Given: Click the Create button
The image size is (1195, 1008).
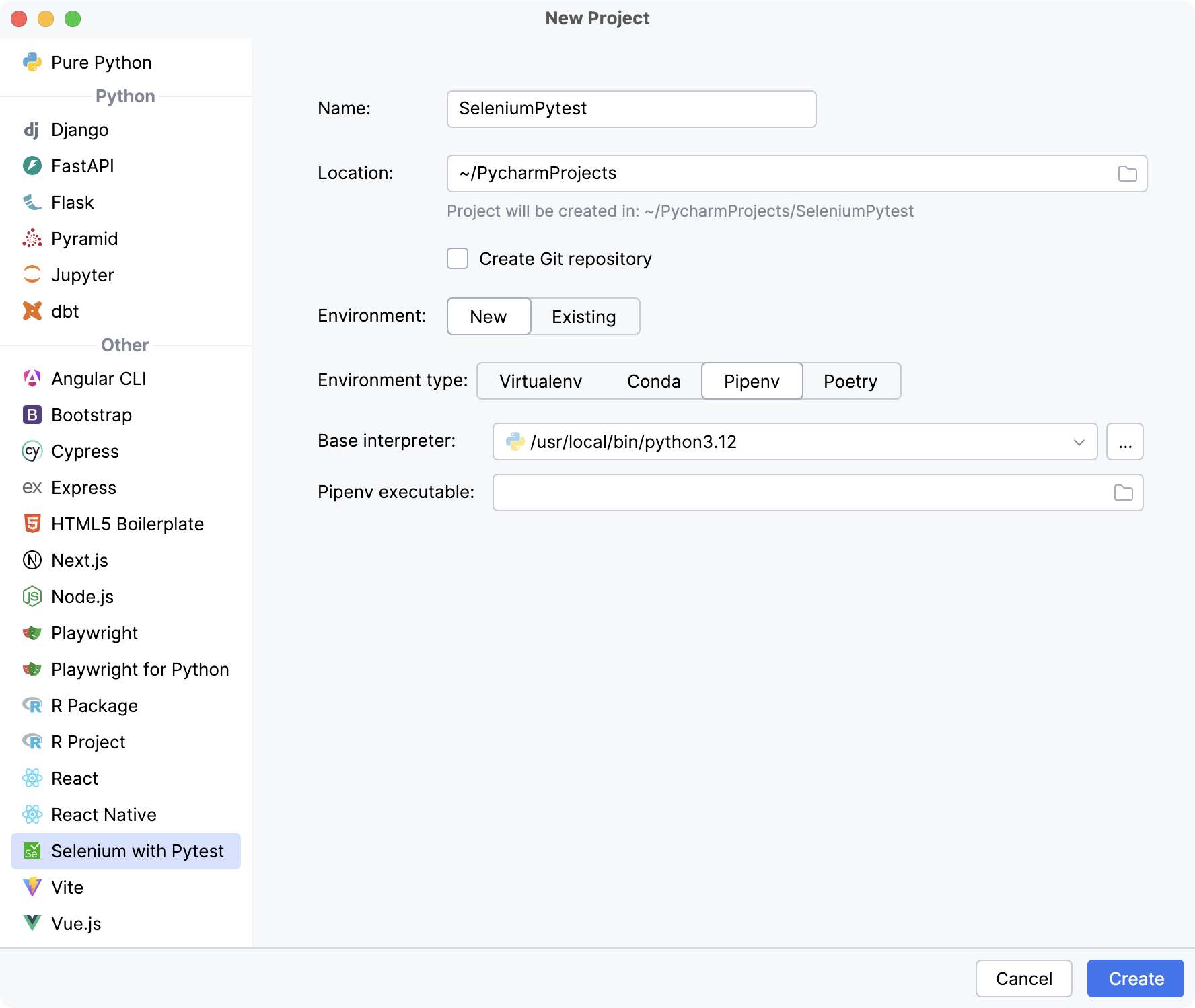Looking at the screenshot, I should click(x=1135, y=978).
